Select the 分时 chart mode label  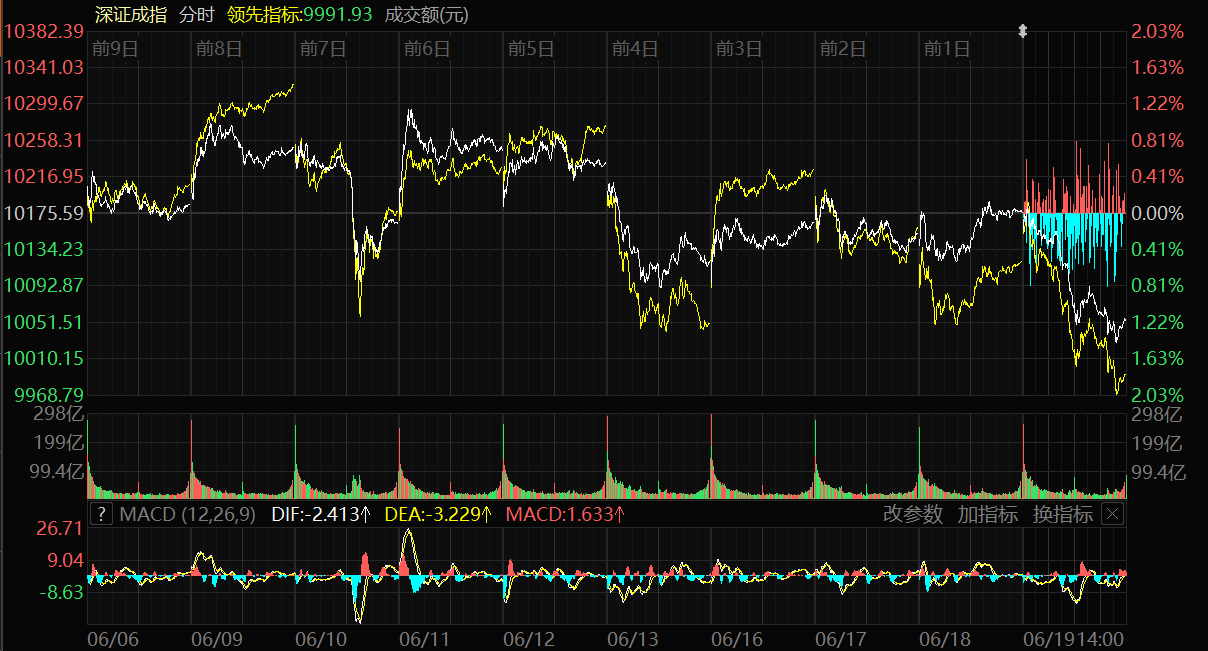coord(198,14)
